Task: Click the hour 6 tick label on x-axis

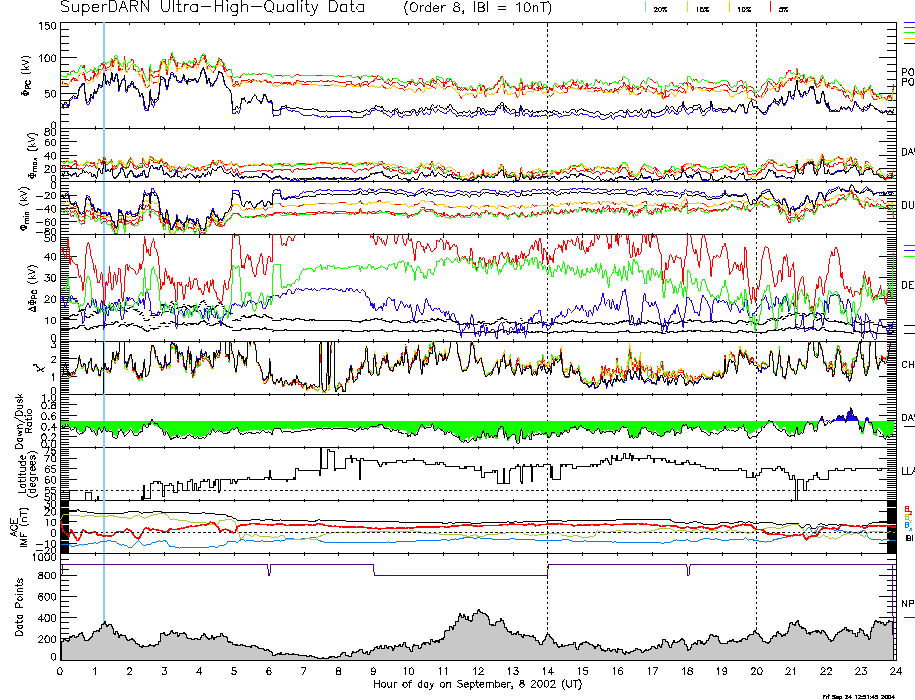Action: [x=270, y=671]
